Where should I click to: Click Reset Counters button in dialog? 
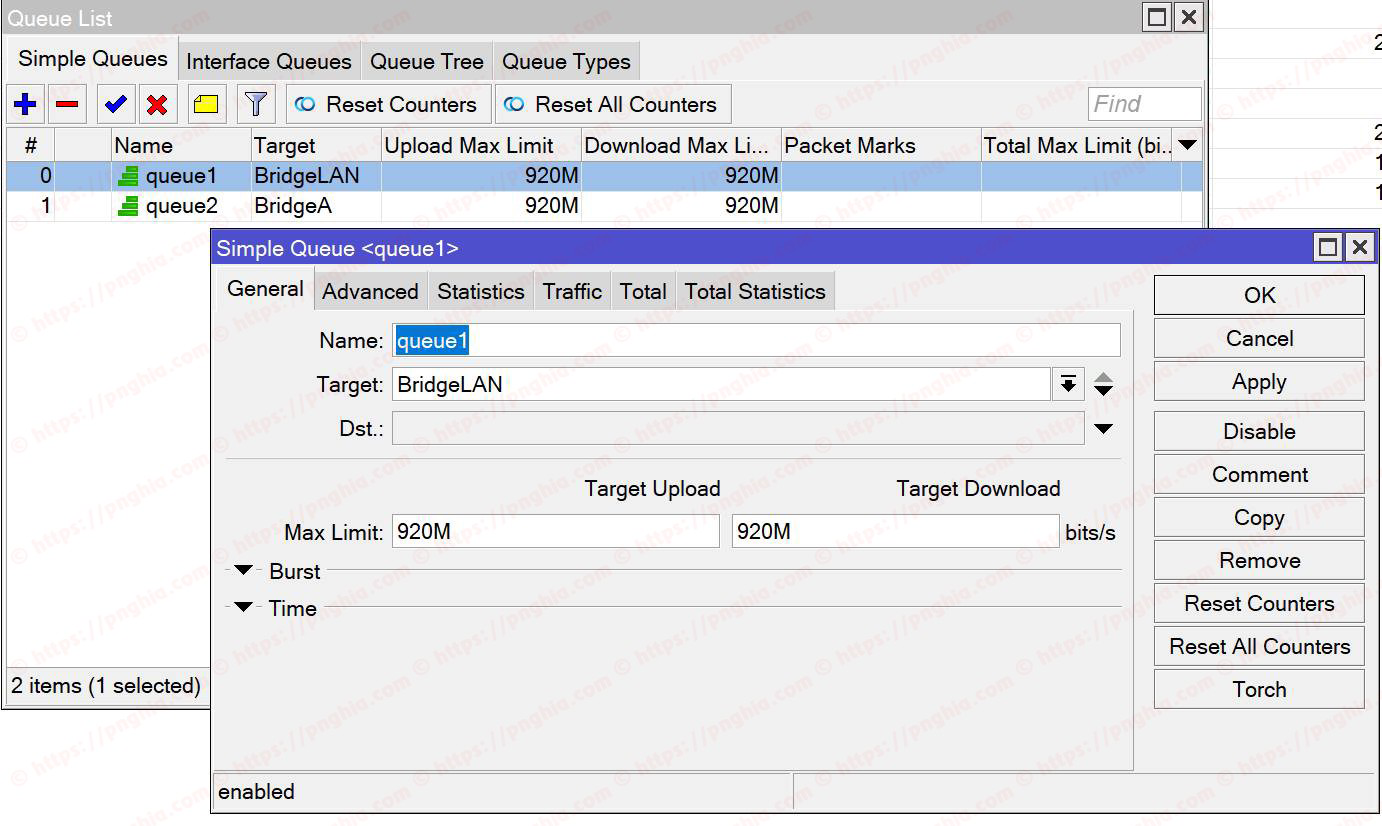(x=1259, y=603)
